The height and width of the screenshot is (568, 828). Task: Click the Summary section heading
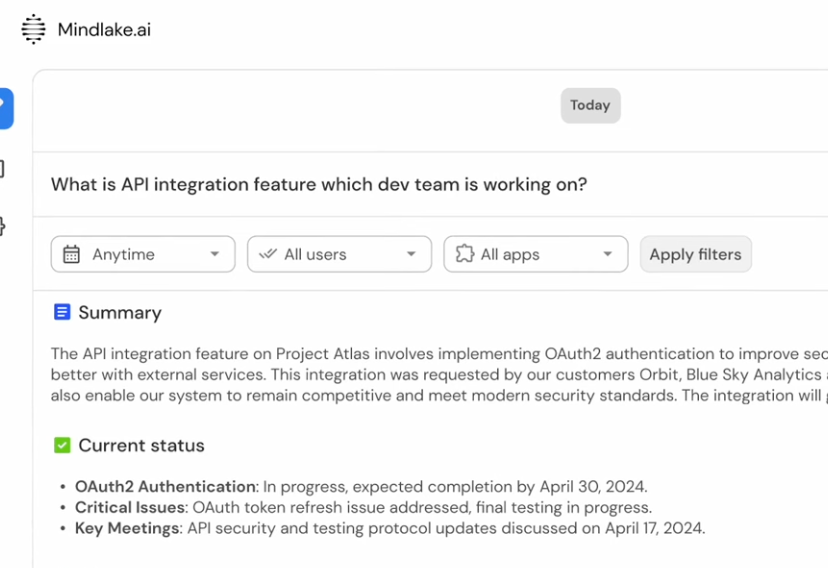120,313
